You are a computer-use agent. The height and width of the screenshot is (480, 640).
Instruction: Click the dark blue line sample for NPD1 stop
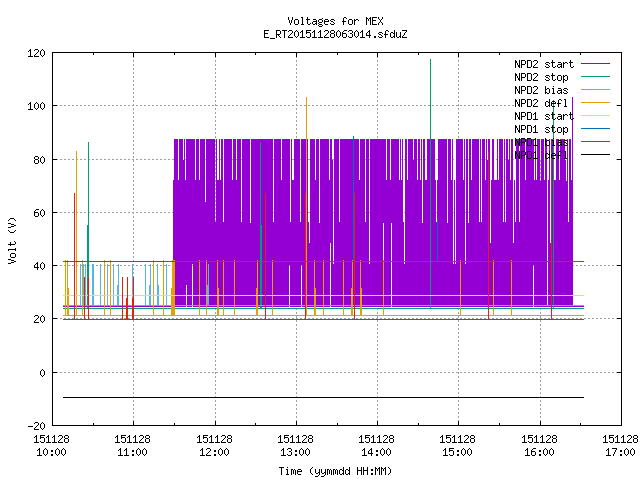pyautogui.click(x=595, y=129)
